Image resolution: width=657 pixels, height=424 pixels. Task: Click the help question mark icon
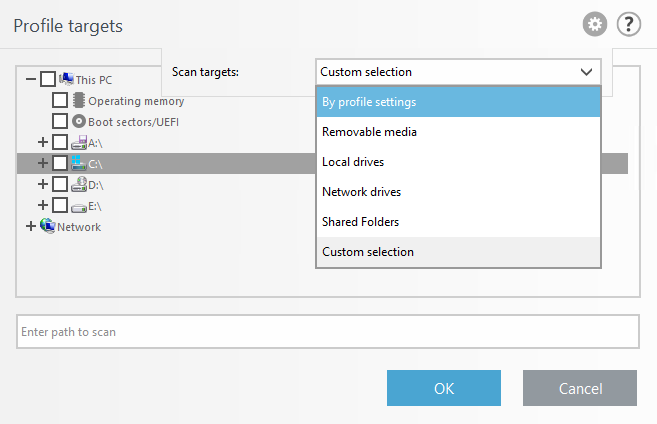click(628, 24)
